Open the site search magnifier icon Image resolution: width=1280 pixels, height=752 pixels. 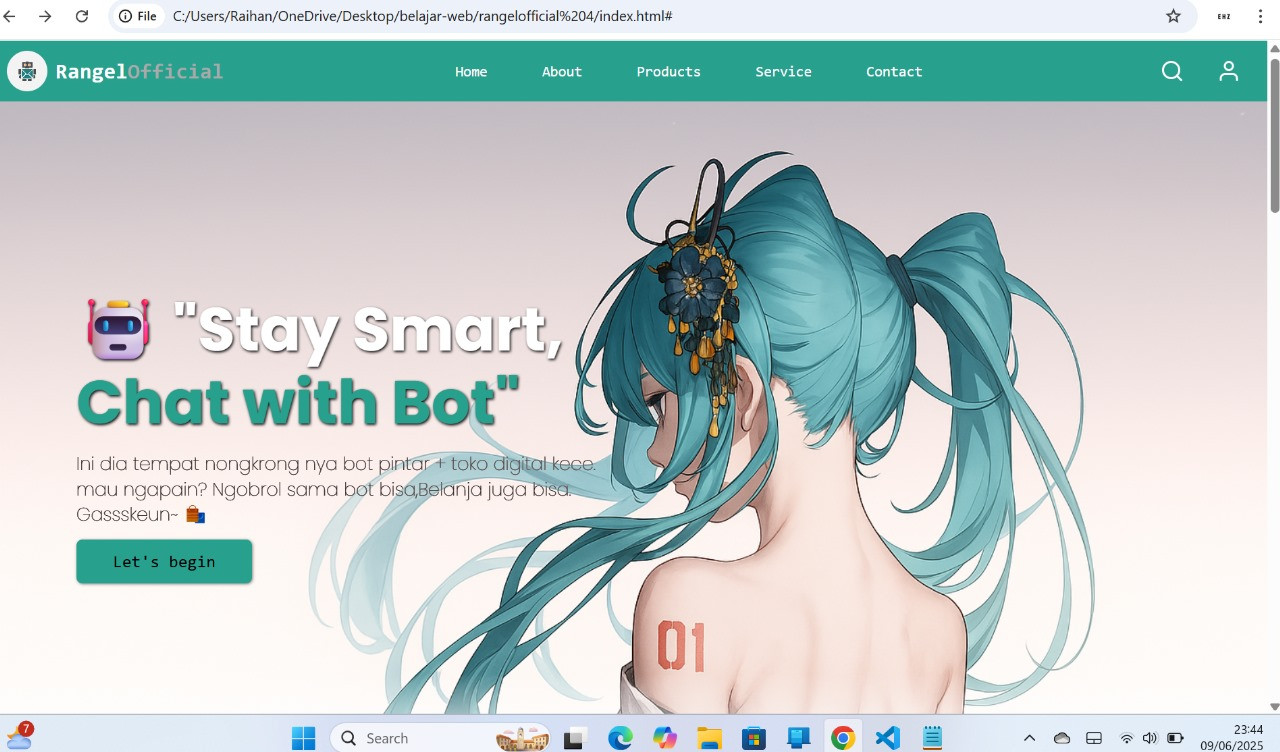tap(1172, 71)
